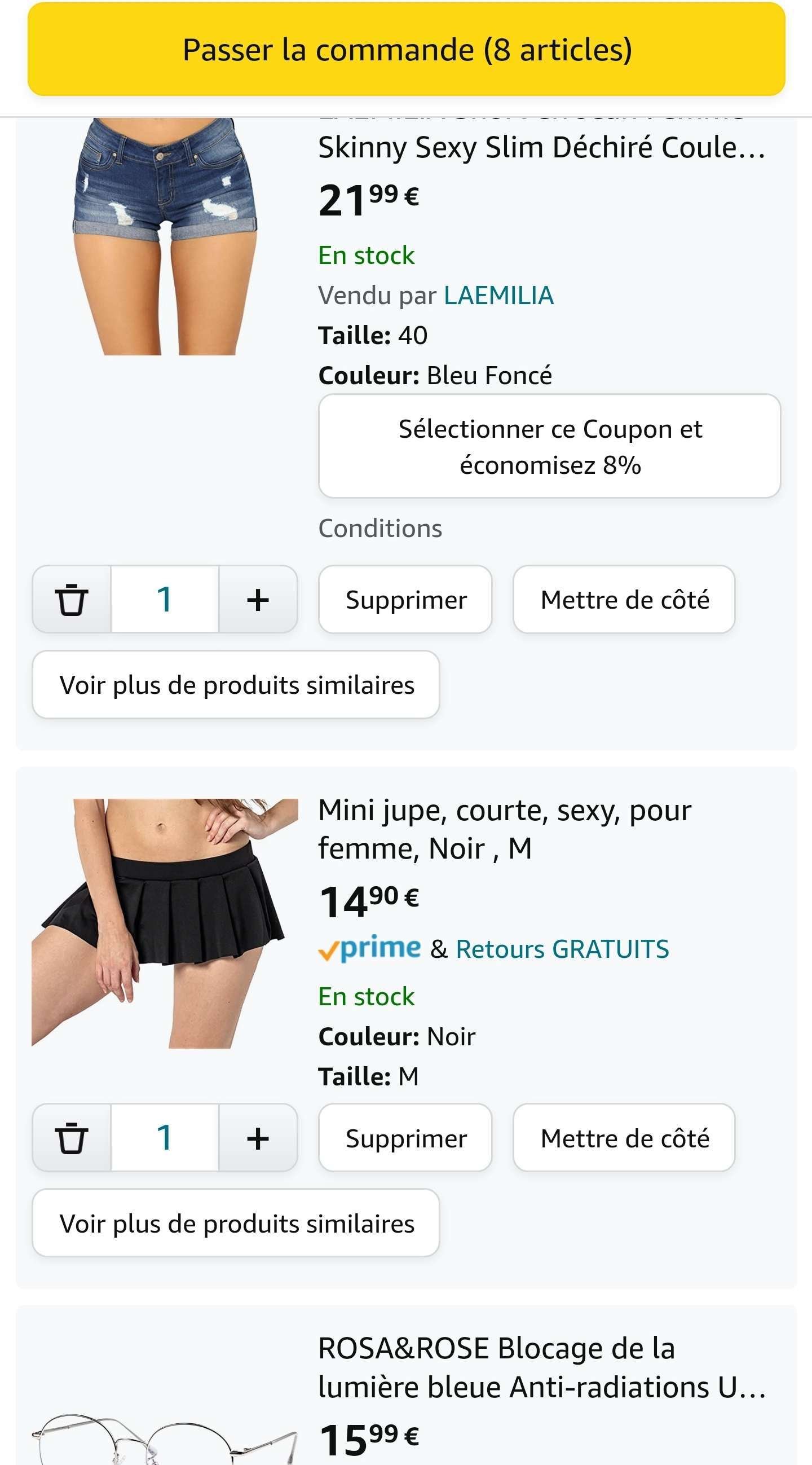
Task: View similar products for mini jupe
Action: (236, 1224)
